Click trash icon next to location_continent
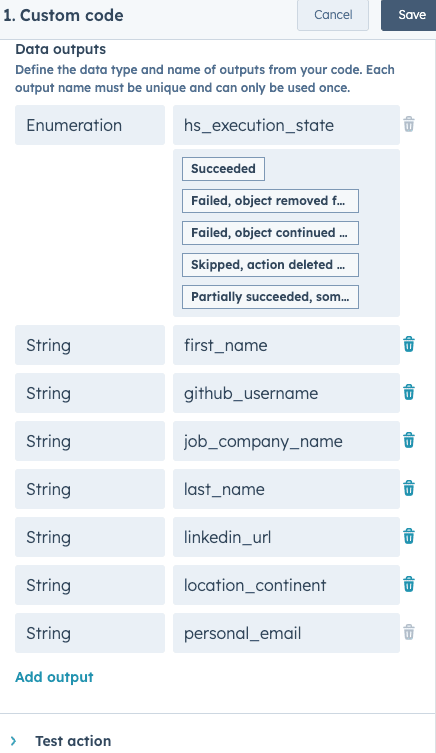The height and width of the screenshot is (753, 436). point(409,584)
